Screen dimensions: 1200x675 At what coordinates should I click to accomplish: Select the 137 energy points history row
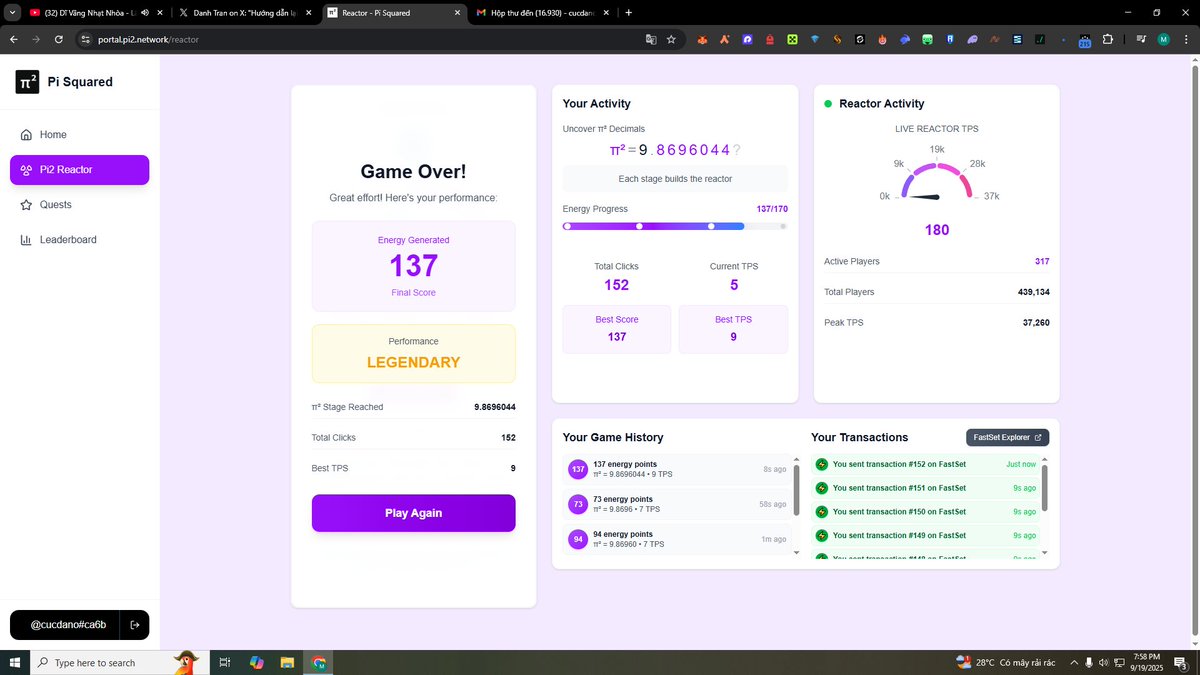677,469
